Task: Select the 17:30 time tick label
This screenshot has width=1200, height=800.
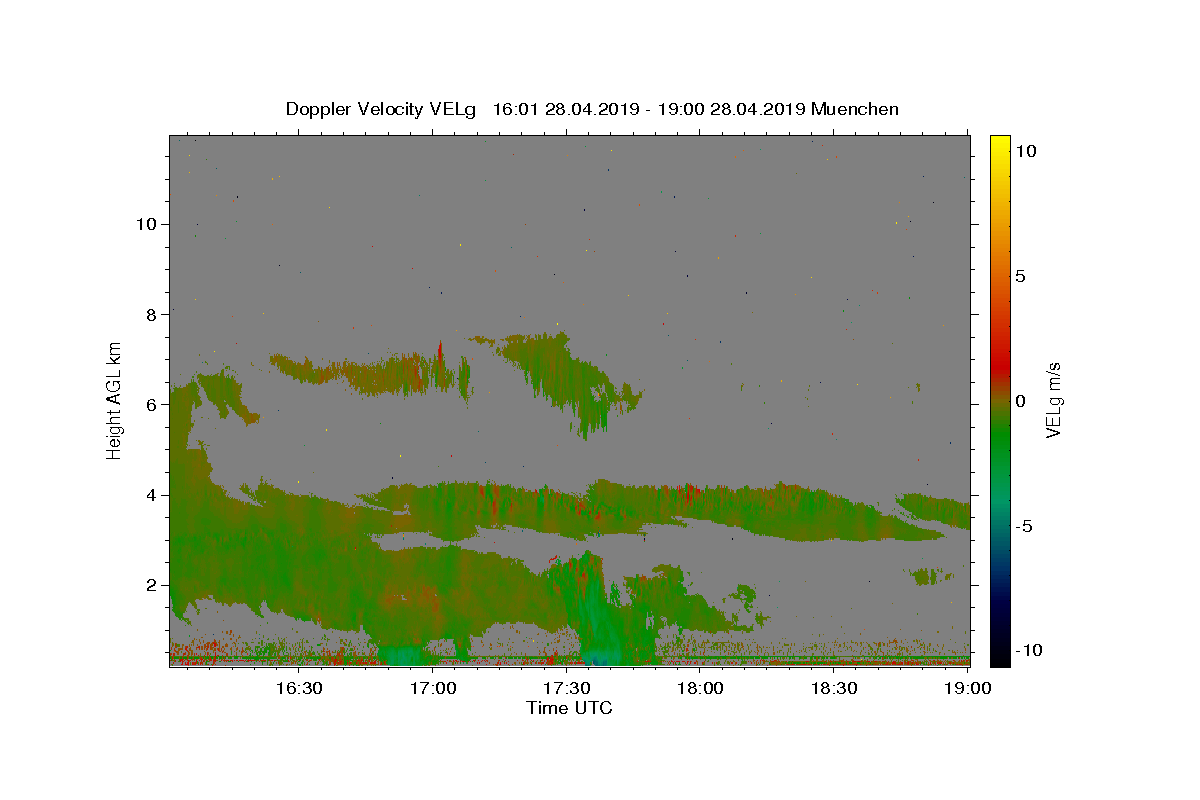Action: [566, 689]
